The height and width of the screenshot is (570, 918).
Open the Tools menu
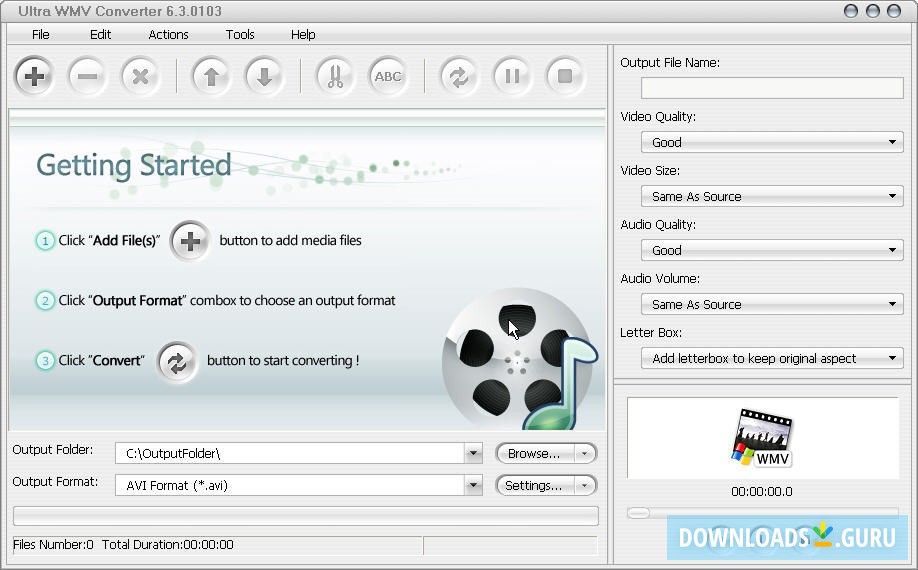240,34
